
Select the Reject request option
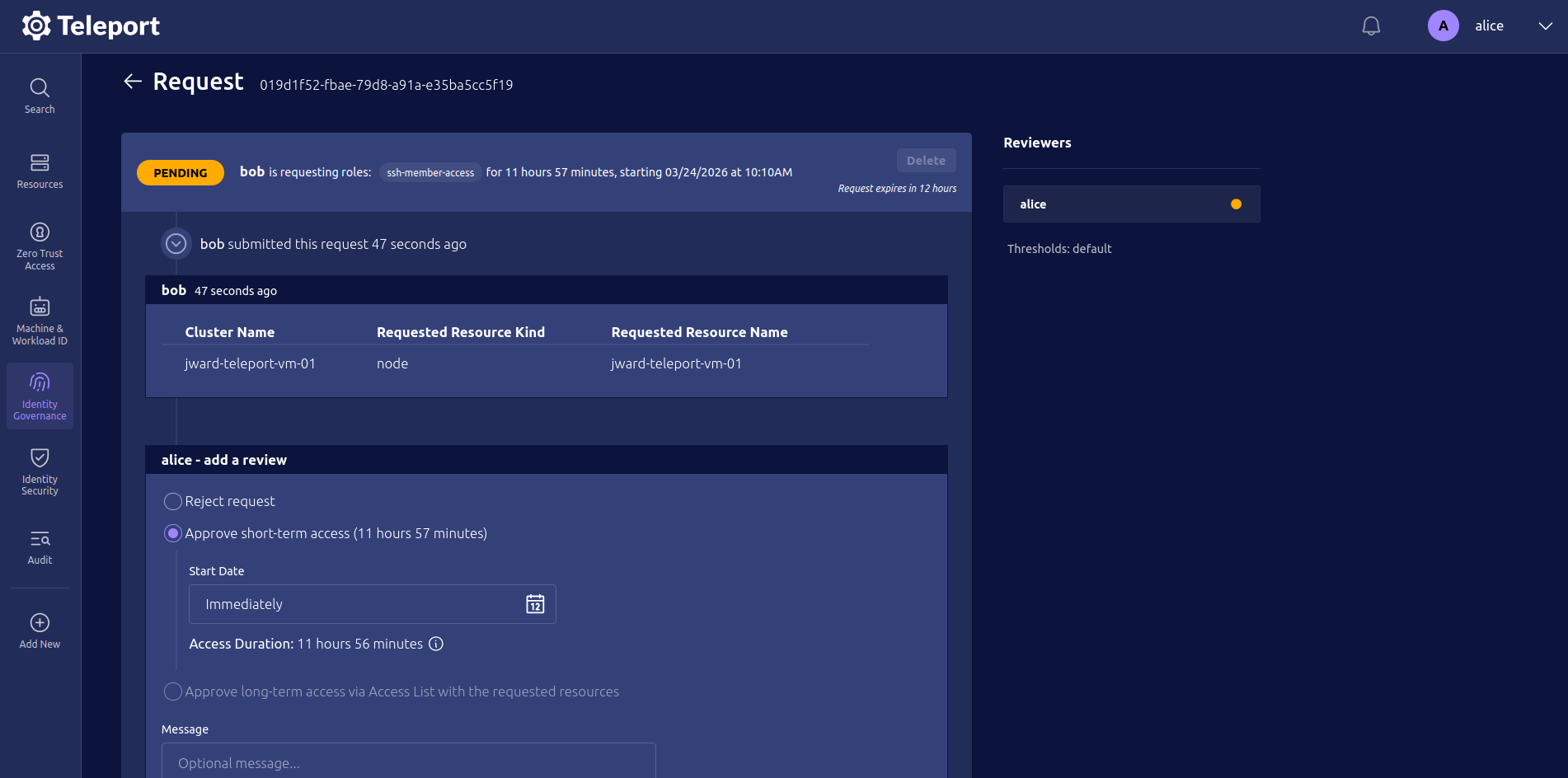tap(173, 501)
